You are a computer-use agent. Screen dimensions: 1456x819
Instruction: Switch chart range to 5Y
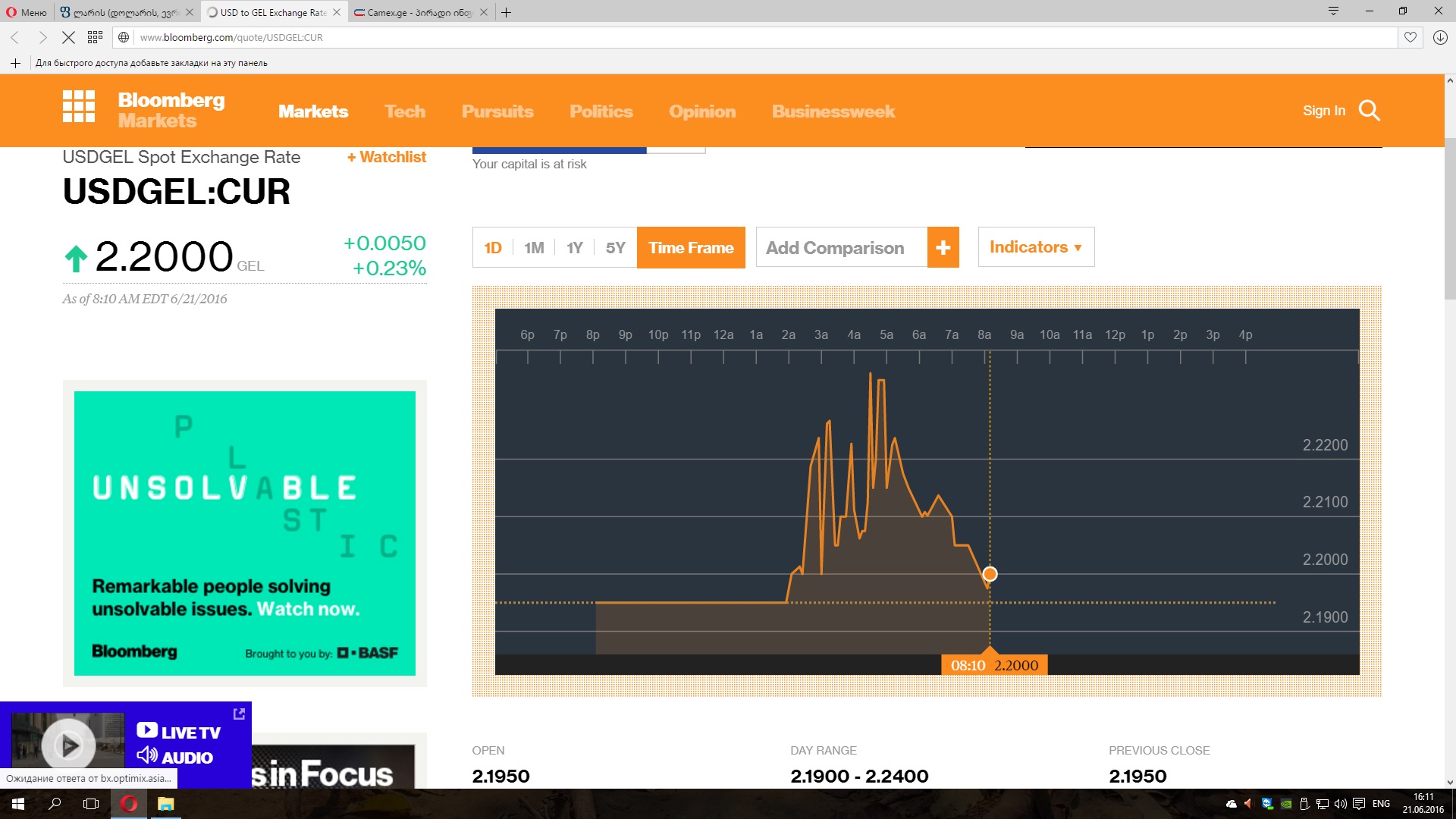tap(615, 248)
